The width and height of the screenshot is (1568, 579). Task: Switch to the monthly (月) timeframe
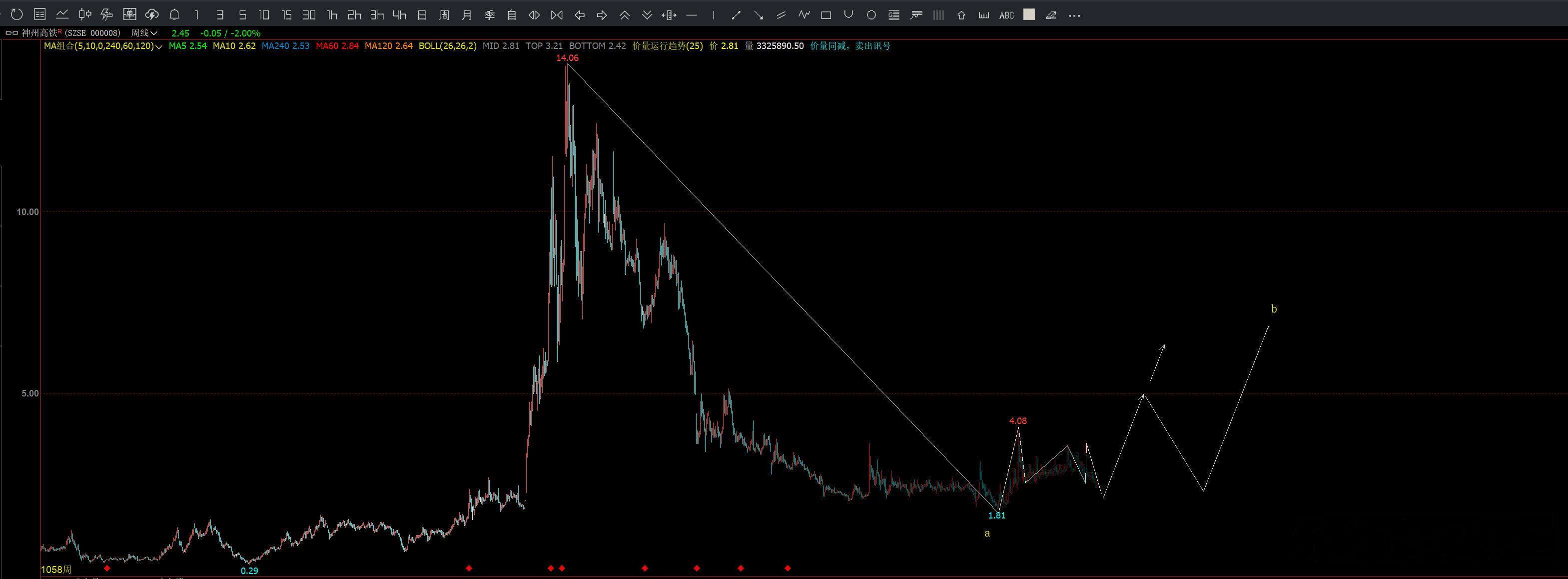click(x=467, y=15)
